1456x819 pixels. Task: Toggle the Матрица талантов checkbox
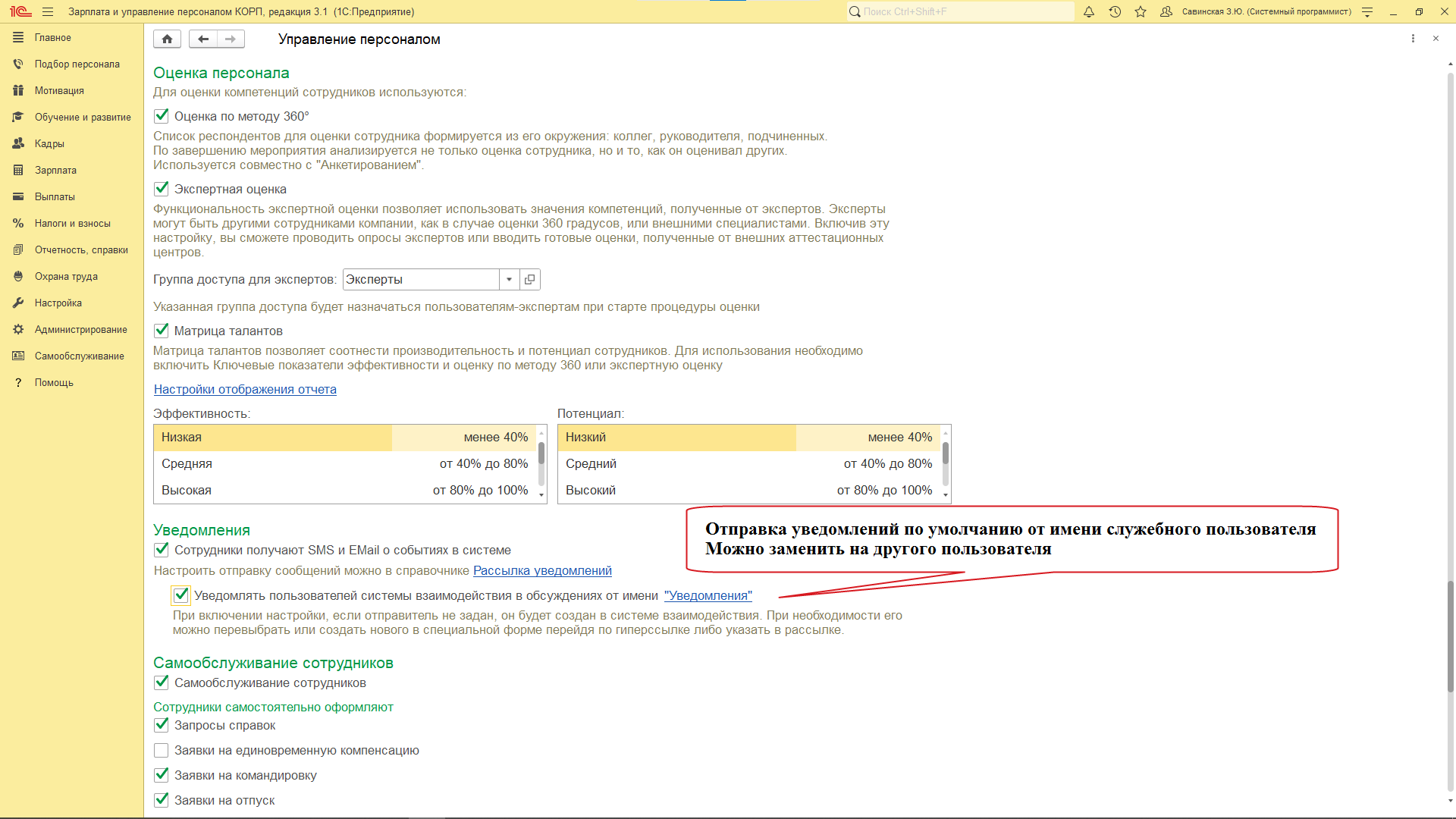coord(162,331)
